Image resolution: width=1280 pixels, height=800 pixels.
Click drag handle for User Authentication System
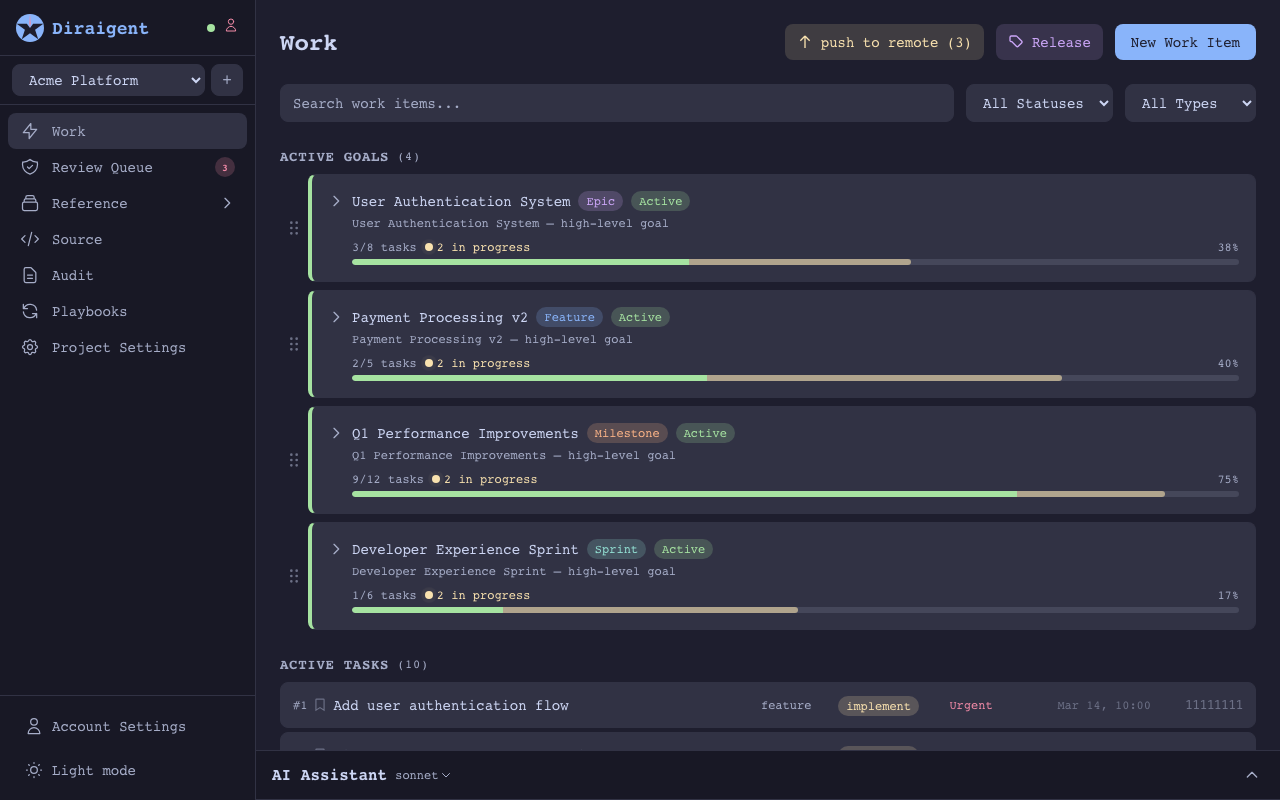click(x=294, y=228)
